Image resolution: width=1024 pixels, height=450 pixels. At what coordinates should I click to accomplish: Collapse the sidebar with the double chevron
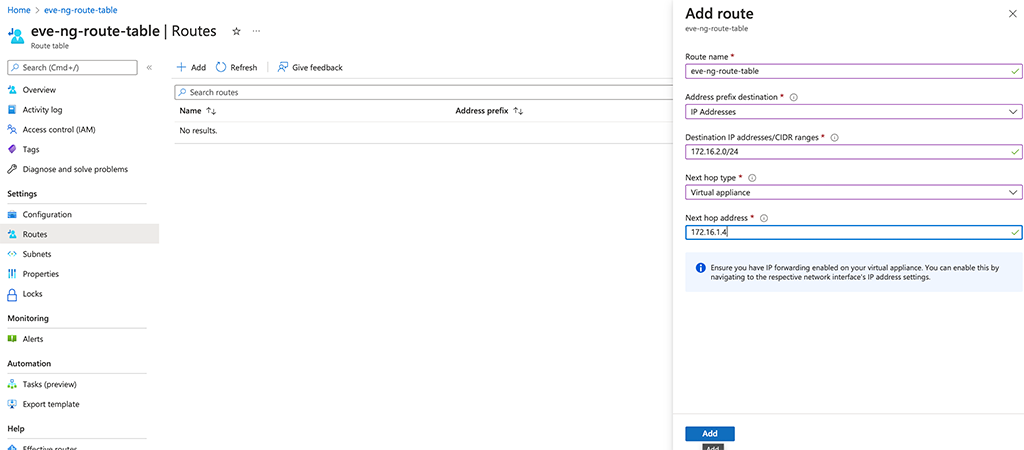pos(149,67)
